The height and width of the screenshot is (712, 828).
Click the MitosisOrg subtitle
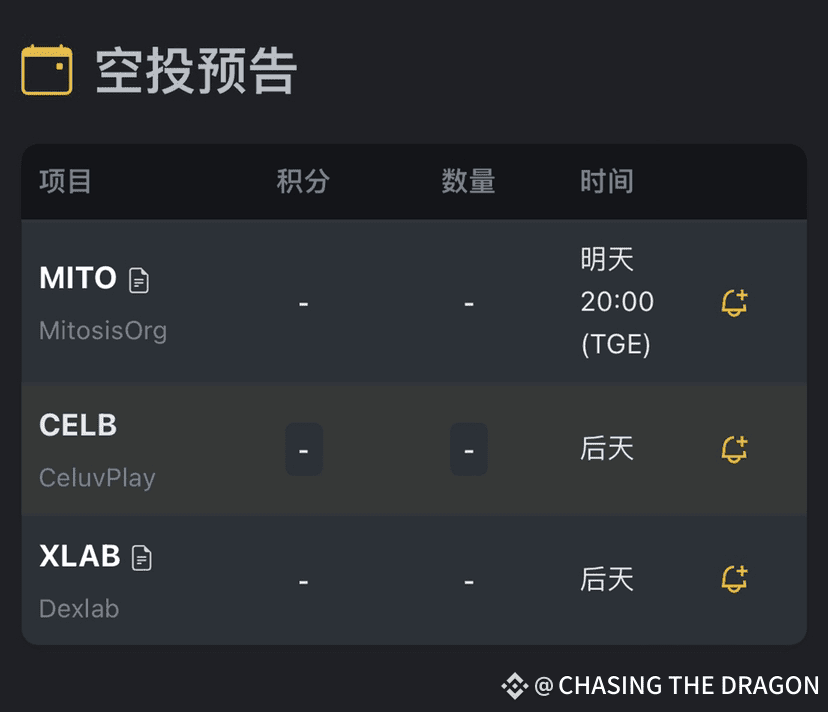coord(103,331)
